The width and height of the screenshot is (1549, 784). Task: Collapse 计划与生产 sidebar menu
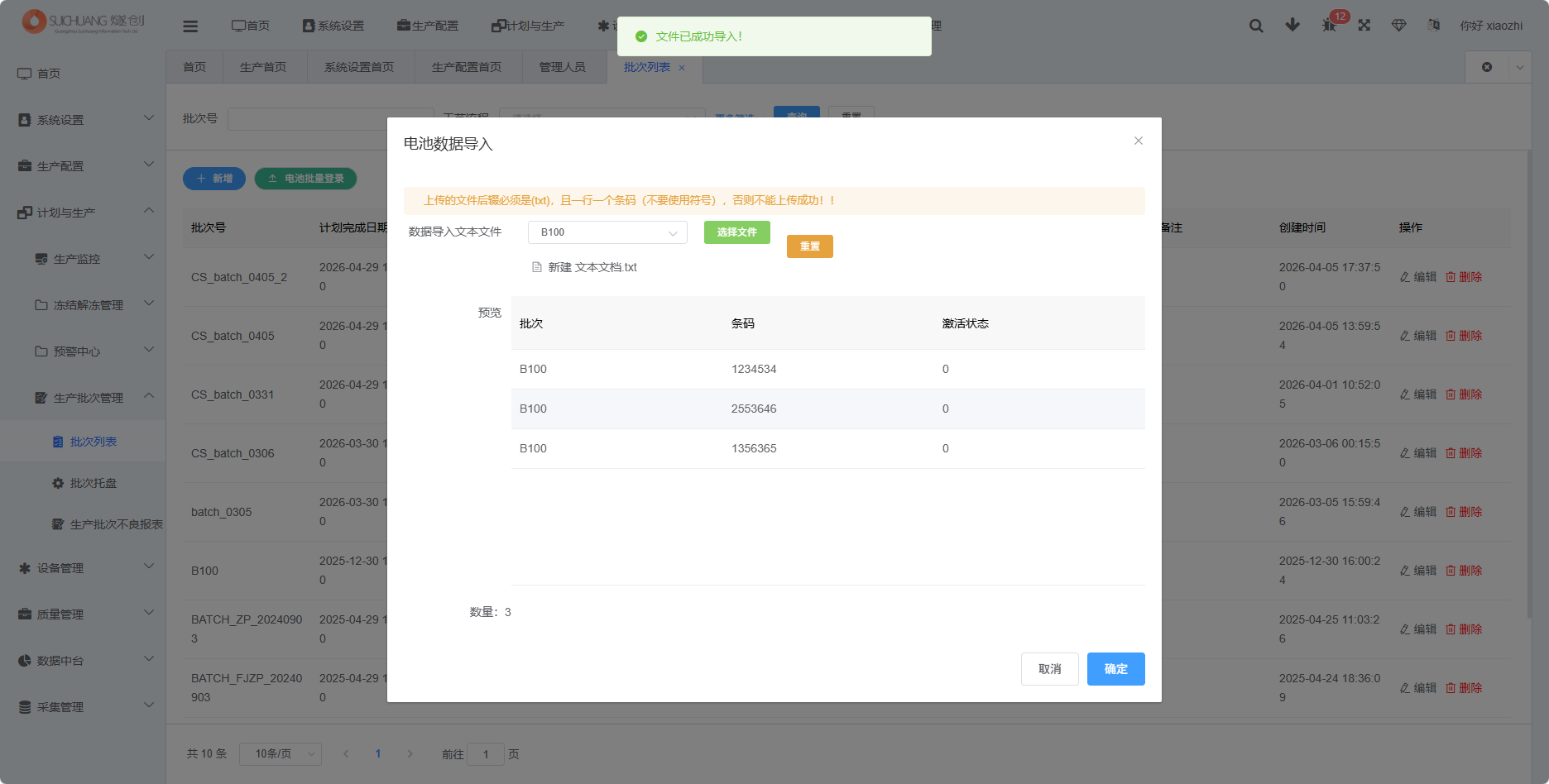[83, 213]
